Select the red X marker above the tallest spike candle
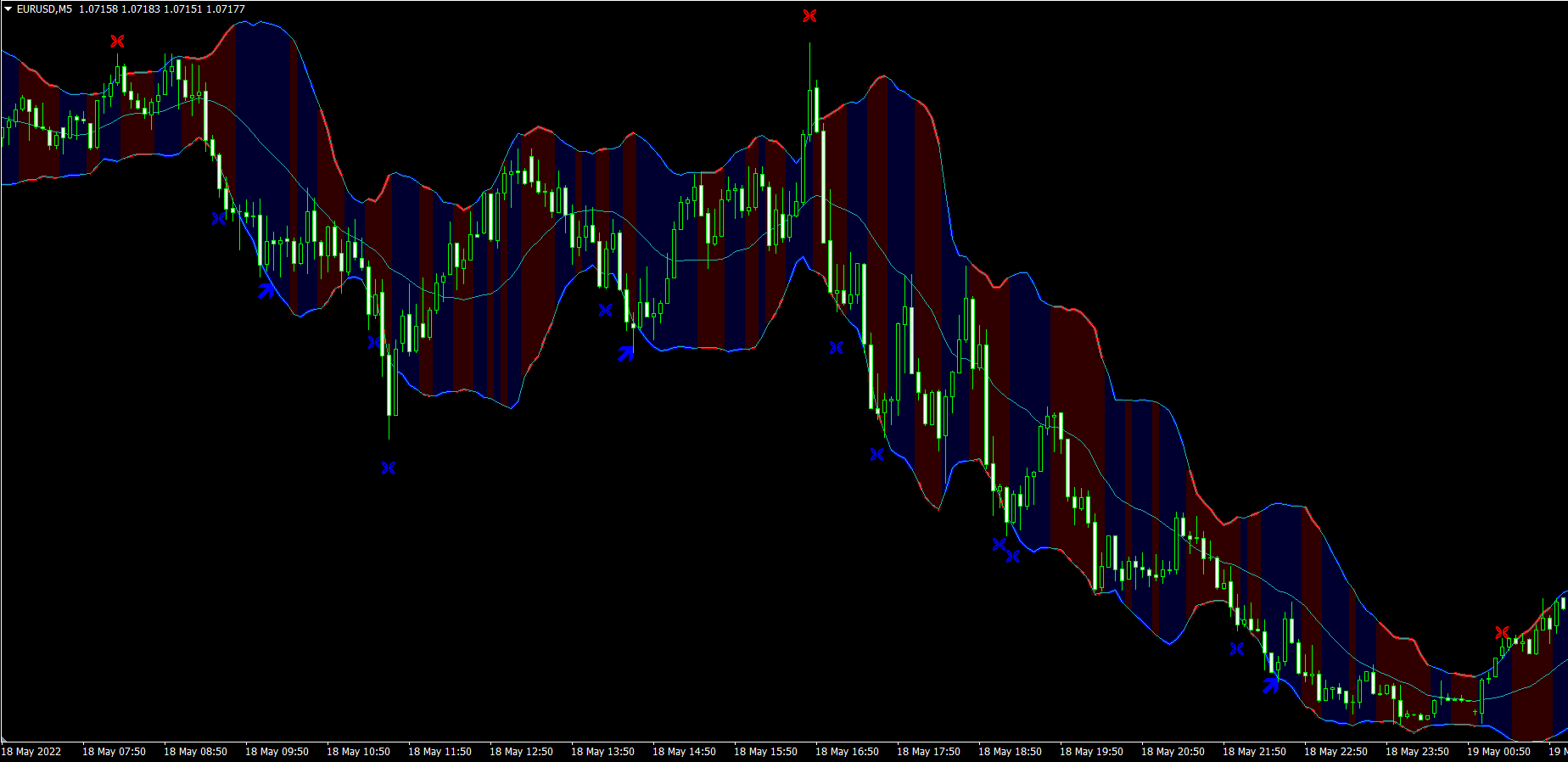This screenshot has height=762, width=1568. coord(809,15)
